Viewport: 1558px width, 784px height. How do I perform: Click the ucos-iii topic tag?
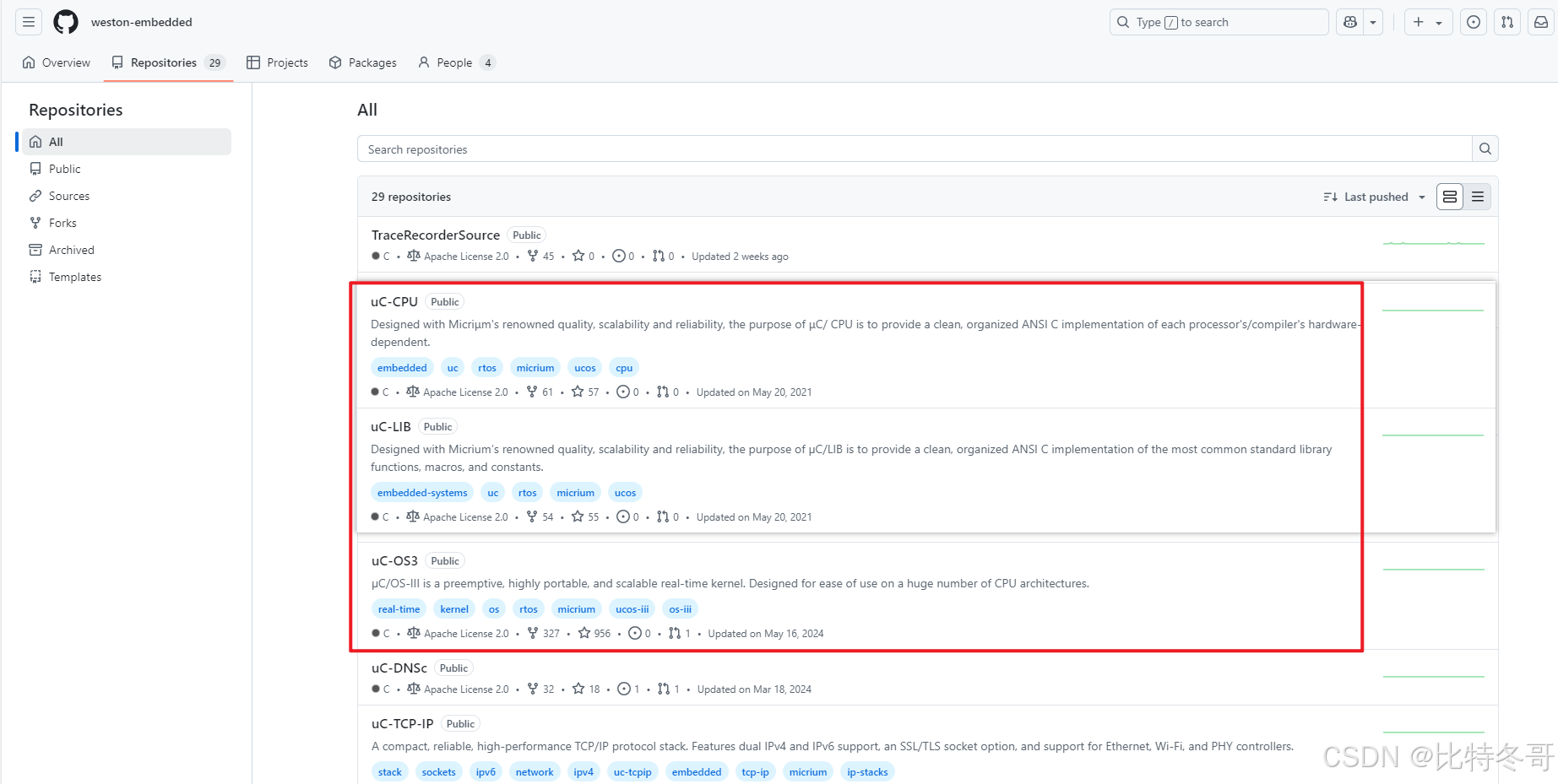(632, 608)
